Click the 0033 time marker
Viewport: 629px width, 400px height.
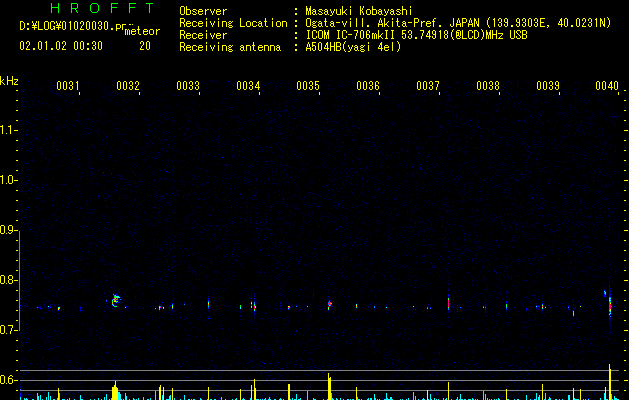coord(188,86)
